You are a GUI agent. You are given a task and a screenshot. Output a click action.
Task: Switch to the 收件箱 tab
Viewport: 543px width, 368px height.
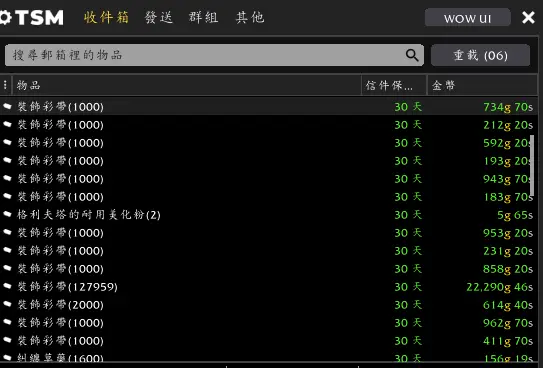[x=106, y=17]
